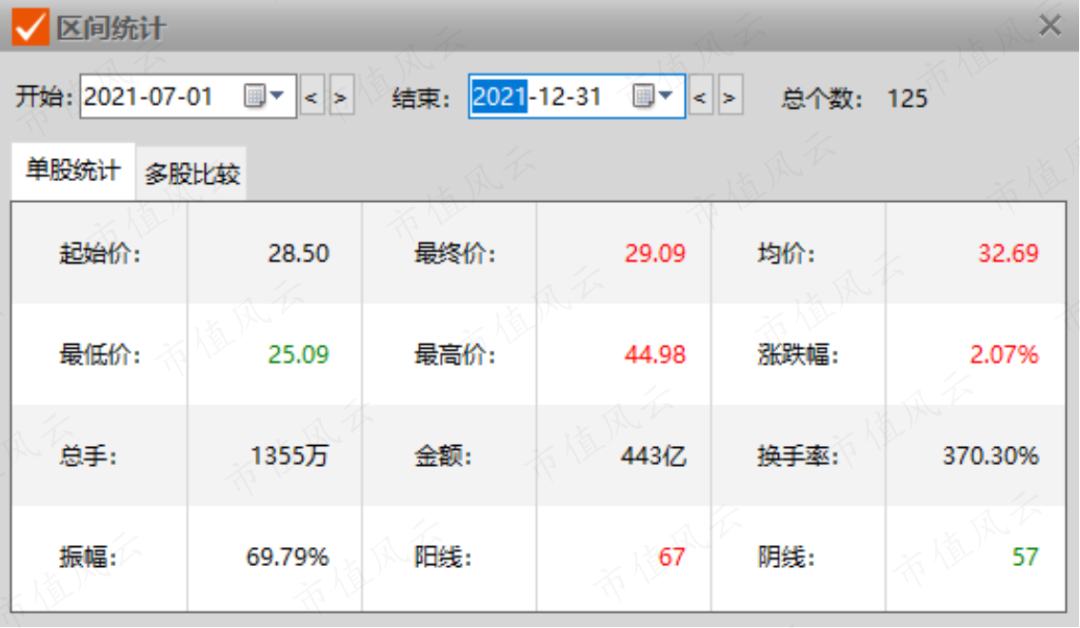Select the 均价 value 32.69
This screenshot has width=1080, height=628.
(1008, 253)
